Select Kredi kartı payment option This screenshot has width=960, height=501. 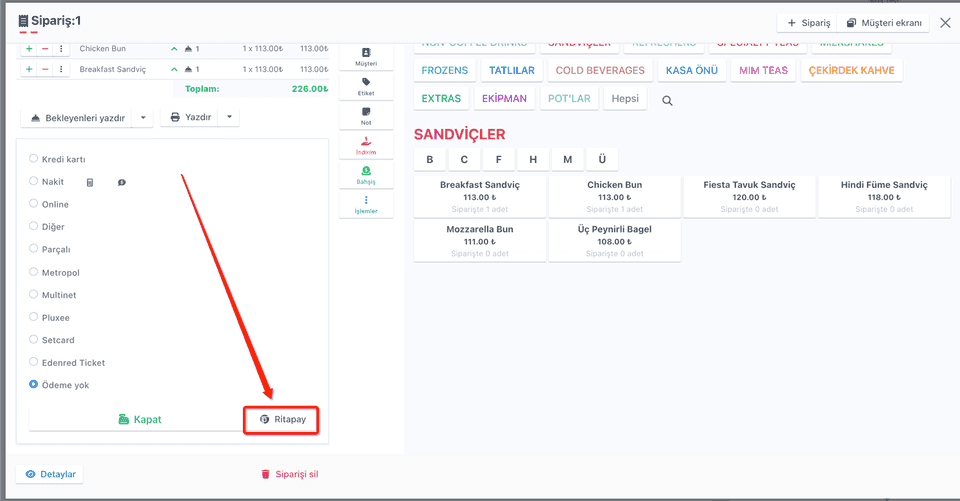(x=34, y=159)
